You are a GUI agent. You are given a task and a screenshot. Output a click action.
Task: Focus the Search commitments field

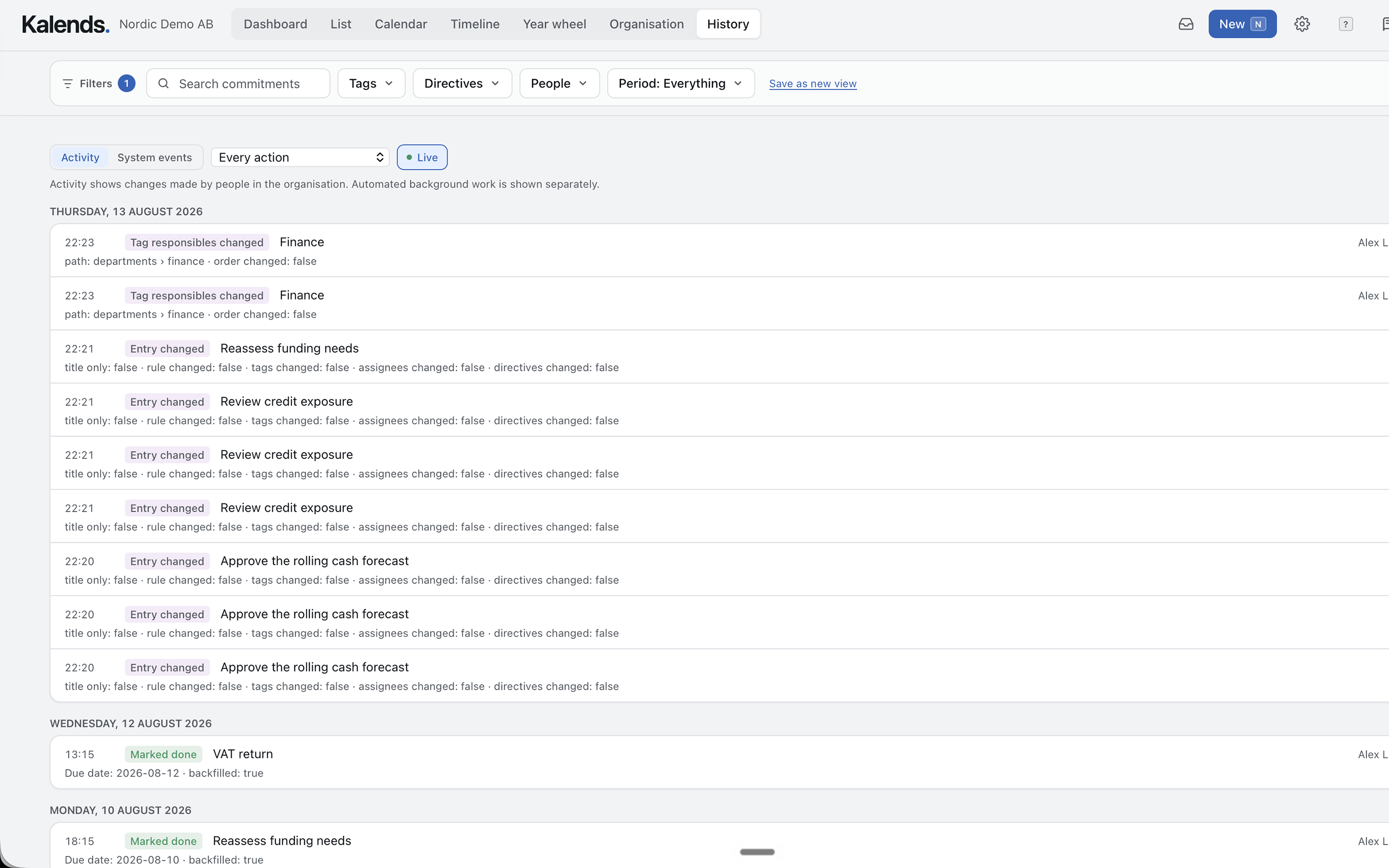(238, 83)
